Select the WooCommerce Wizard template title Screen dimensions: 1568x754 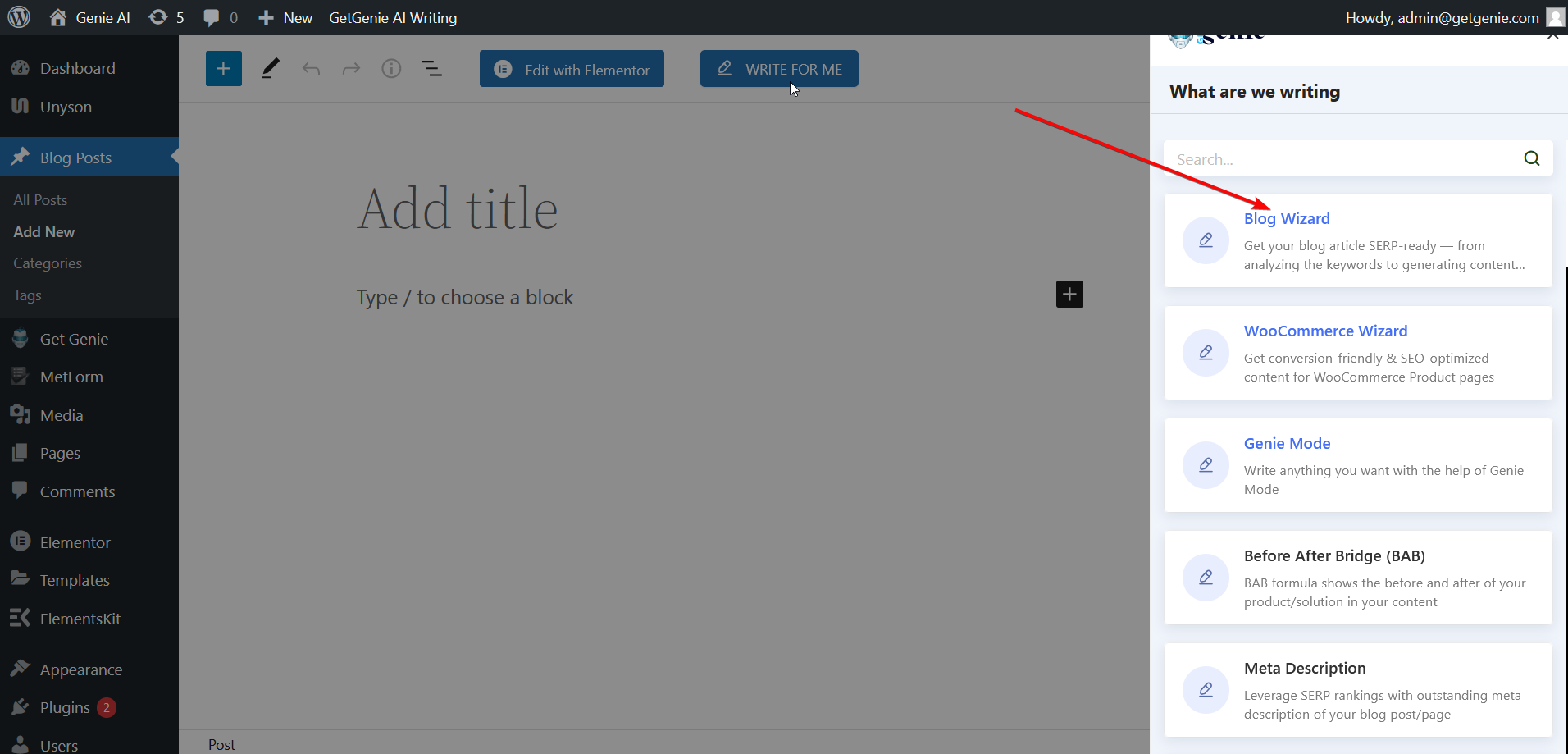(1325, 331)
